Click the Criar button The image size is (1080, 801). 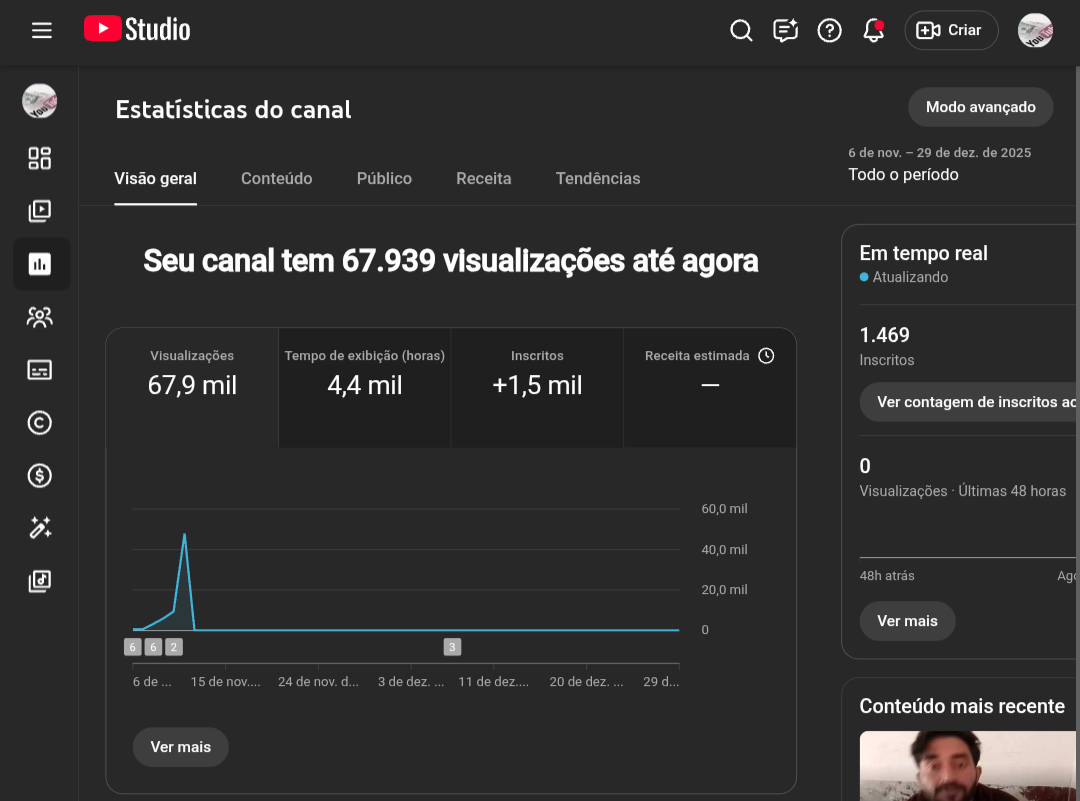click(x=950, y=30)
